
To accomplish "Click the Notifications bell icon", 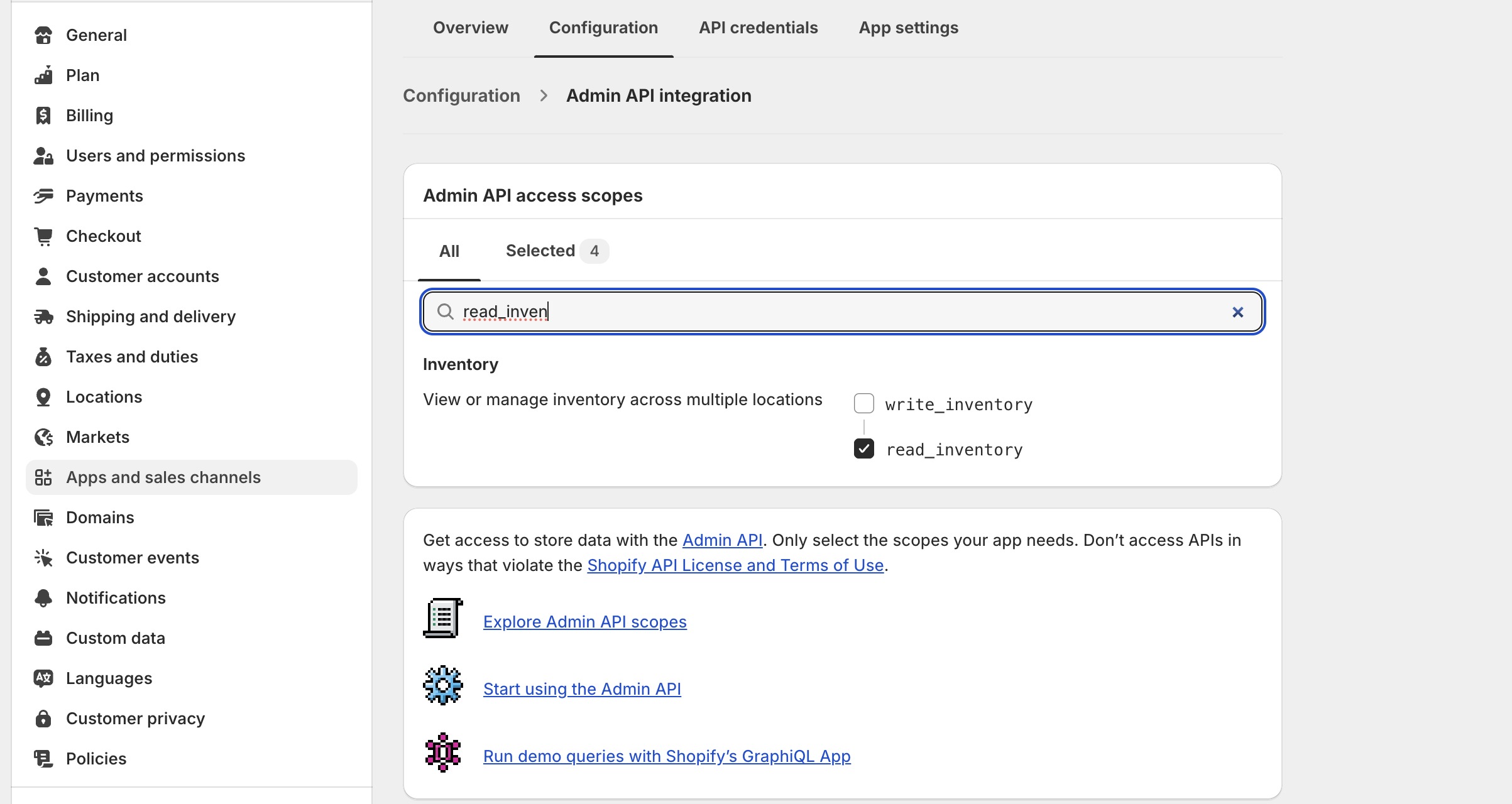I will pyautogui.click(x=43, y=598).
